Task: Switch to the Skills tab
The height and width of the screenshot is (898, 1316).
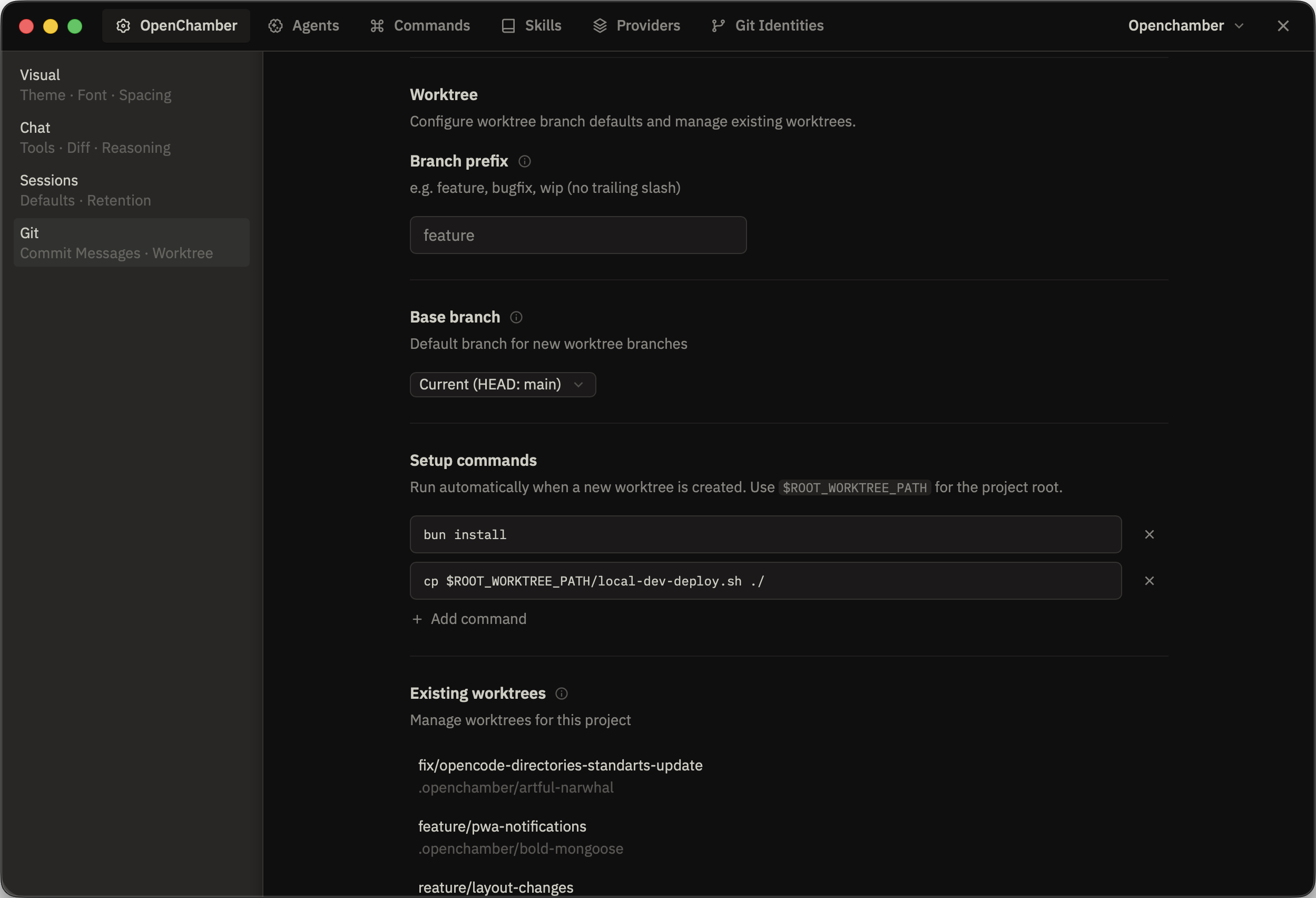Action: (532, 26)
